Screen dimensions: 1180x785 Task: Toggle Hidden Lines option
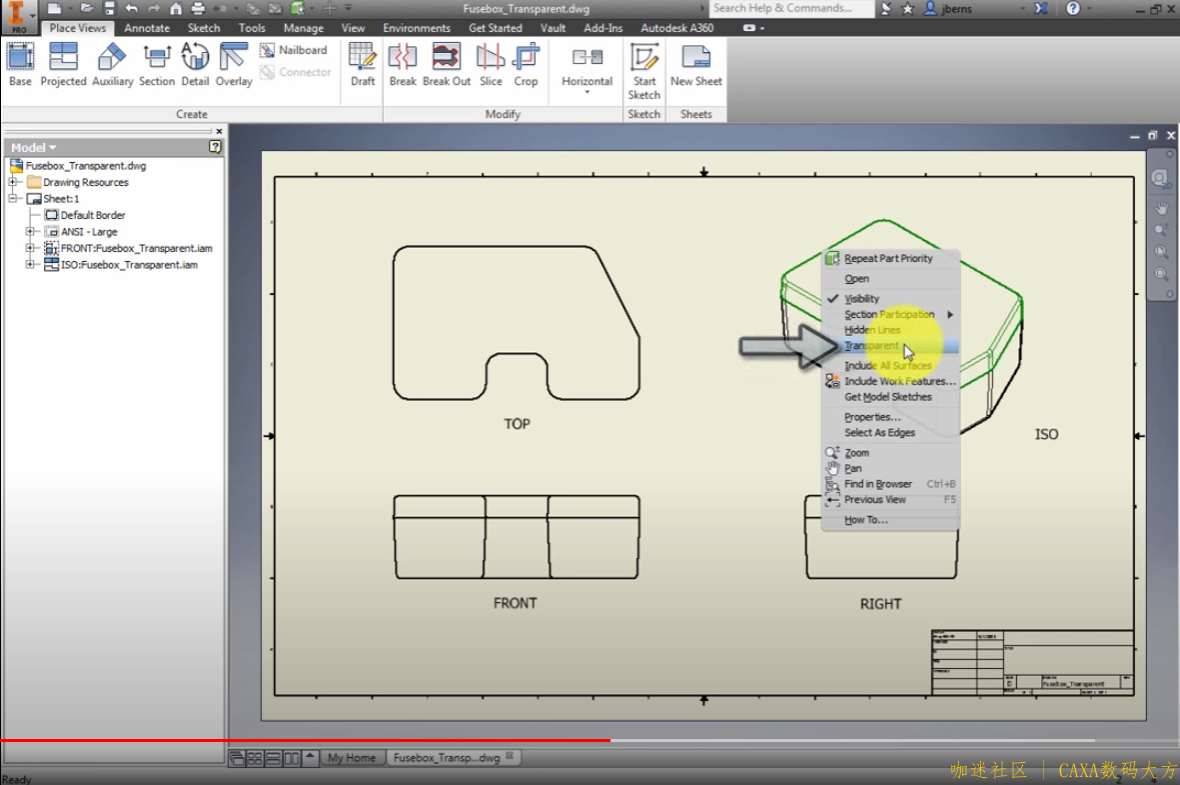[x=872, y=330]
